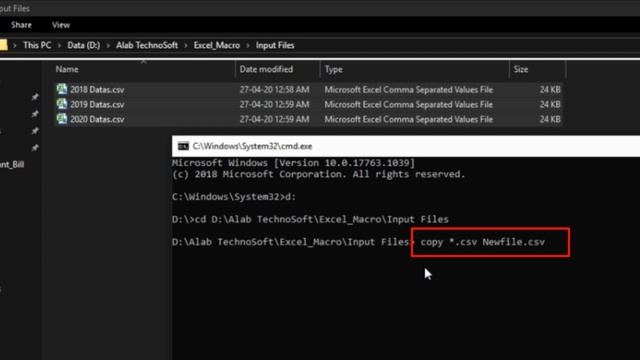Click file type cell of 2018 Datas.csv
This screenshot has height=360, width=640.
click(409, 90)
